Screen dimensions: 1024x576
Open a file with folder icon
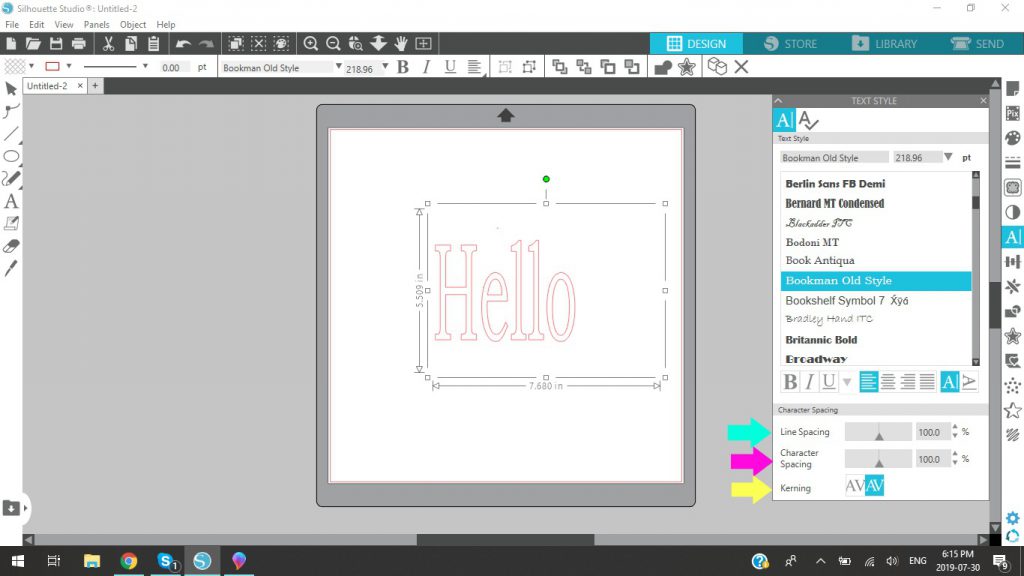(33, 44)
